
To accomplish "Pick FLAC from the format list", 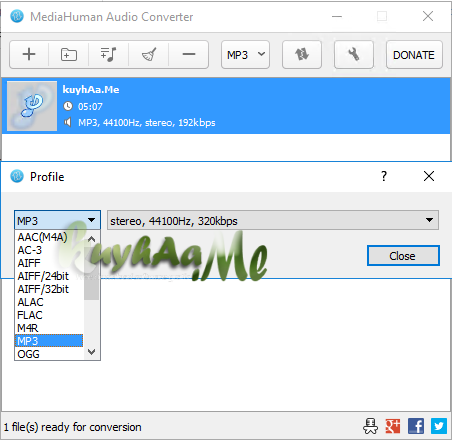I will click(30, 315).
